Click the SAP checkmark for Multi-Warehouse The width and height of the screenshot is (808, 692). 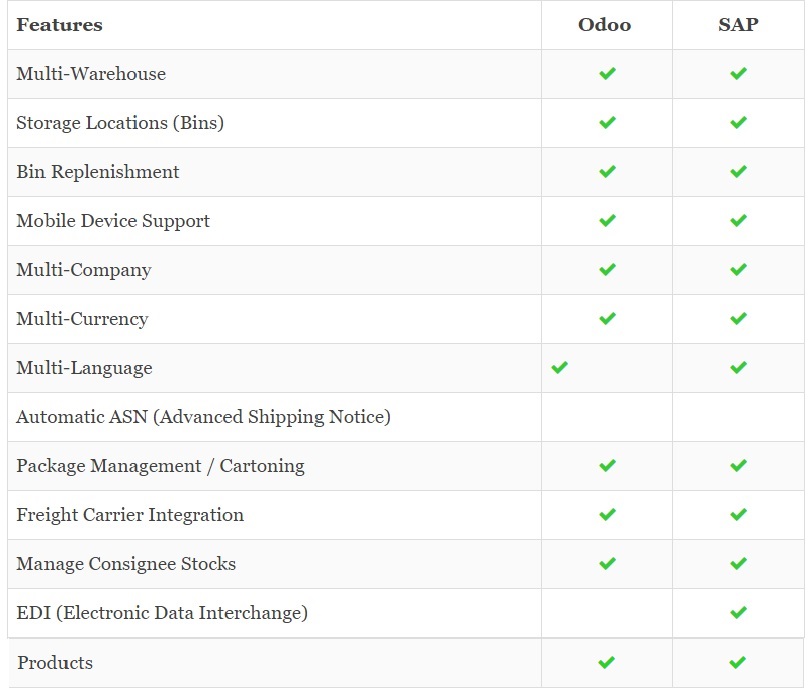[738, 74]
